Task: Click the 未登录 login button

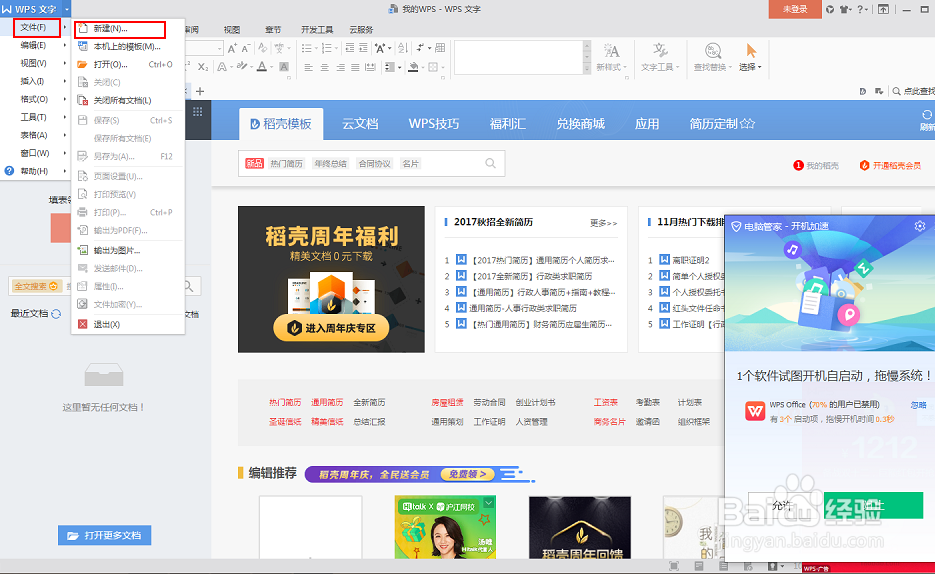Action: 795,10
